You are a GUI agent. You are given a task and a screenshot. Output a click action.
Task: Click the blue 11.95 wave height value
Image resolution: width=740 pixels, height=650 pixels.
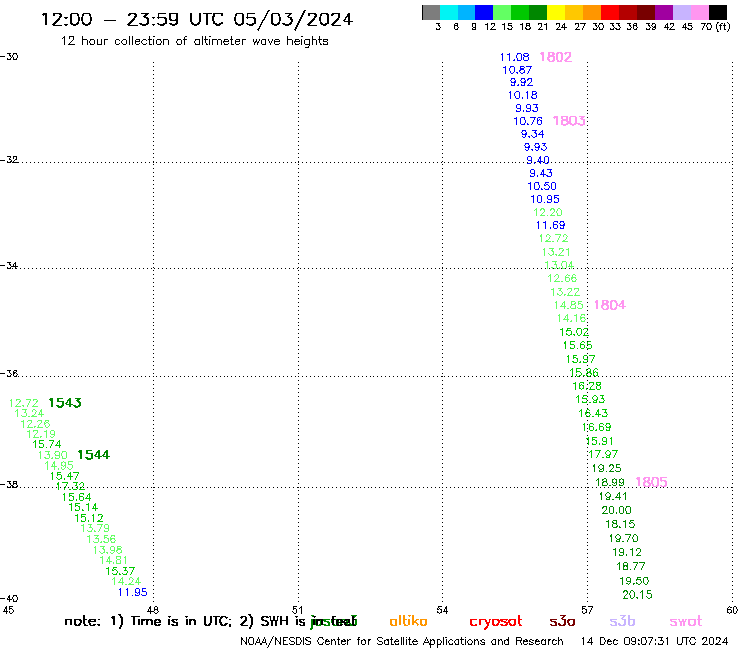[133, 593]
